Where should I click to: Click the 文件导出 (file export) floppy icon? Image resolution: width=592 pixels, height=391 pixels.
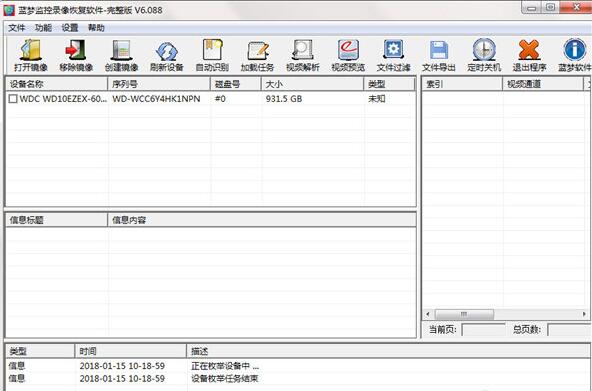pyautogui.click(x=439, y=50)
